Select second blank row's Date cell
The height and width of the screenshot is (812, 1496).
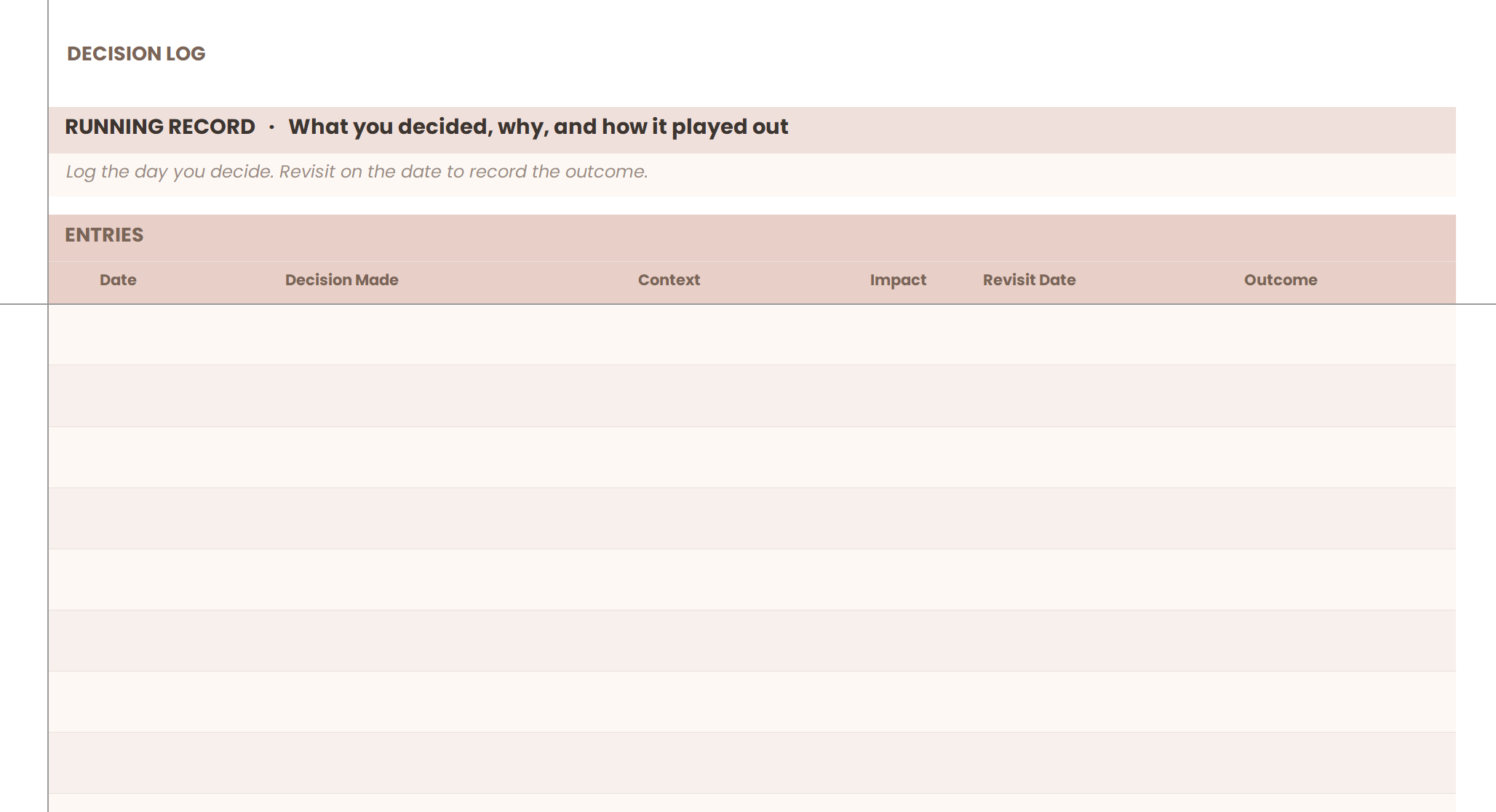(x=118, y=396)
